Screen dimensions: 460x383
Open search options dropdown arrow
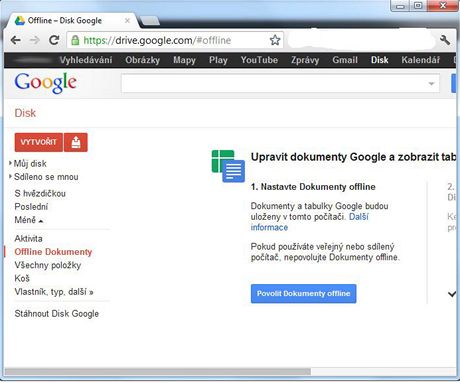431,83
